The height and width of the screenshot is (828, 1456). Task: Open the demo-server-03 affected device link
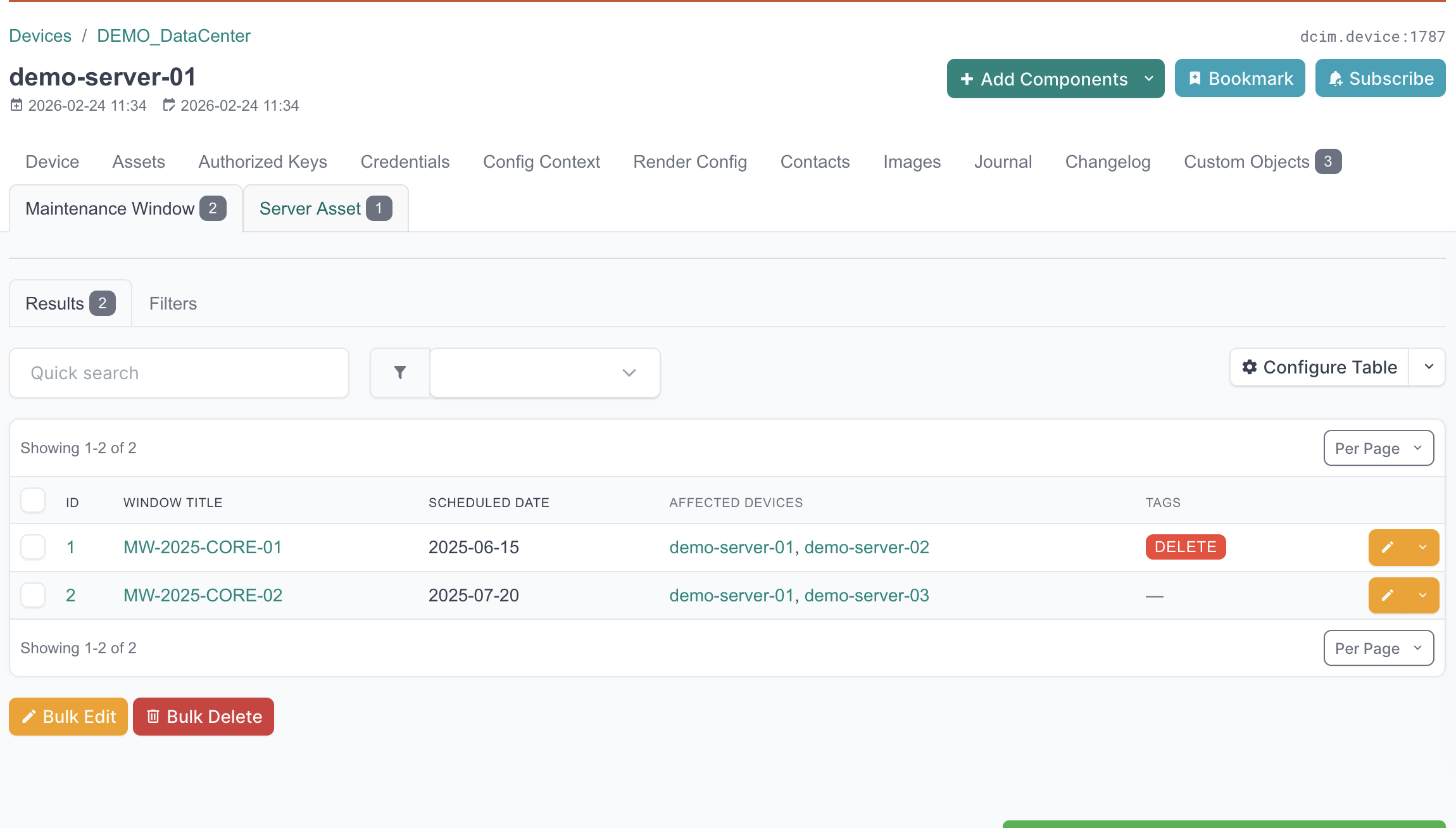867,596
